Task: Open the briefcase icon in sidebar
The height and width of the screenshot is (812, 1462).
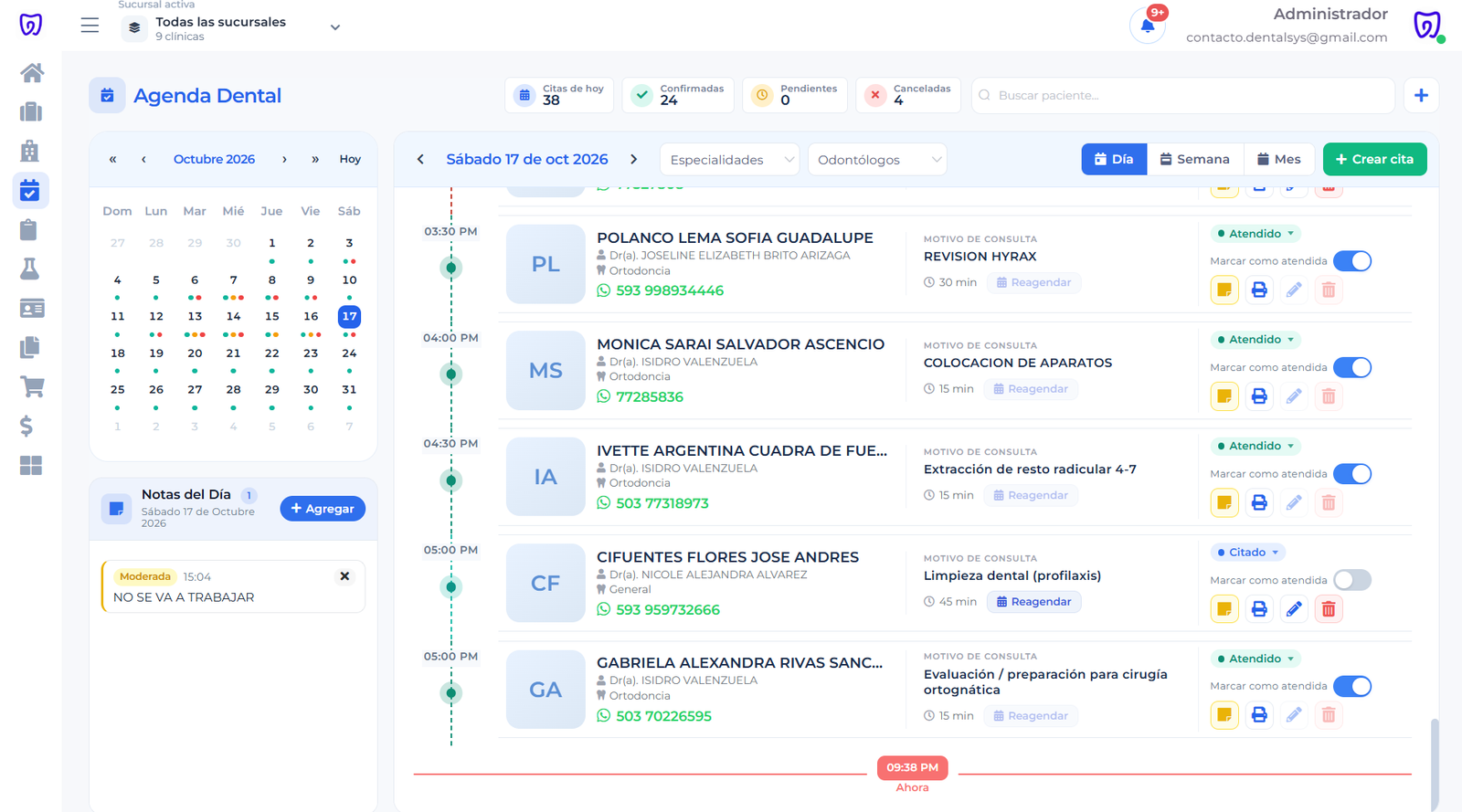Action: [31, 112]
